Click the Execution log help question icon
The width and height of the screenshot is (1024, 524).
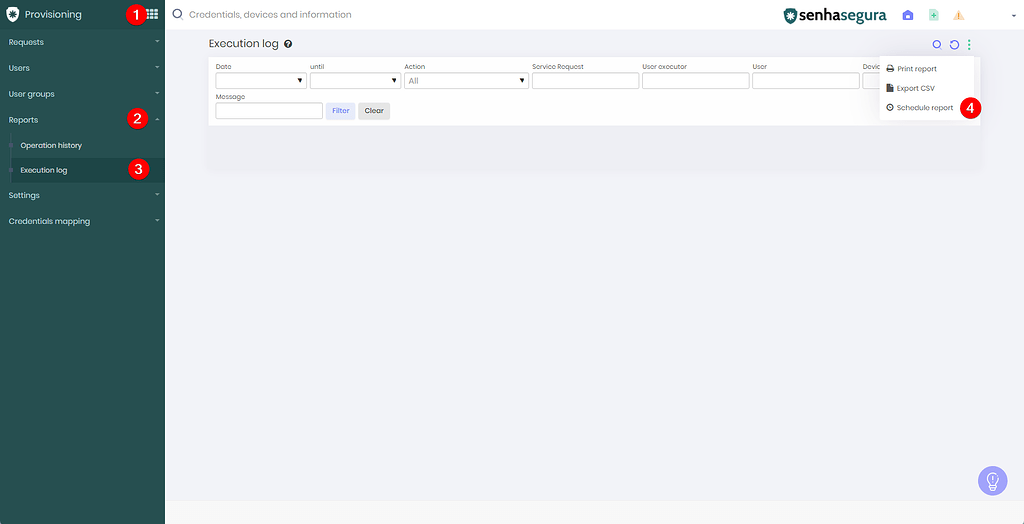tap(288, 44)
